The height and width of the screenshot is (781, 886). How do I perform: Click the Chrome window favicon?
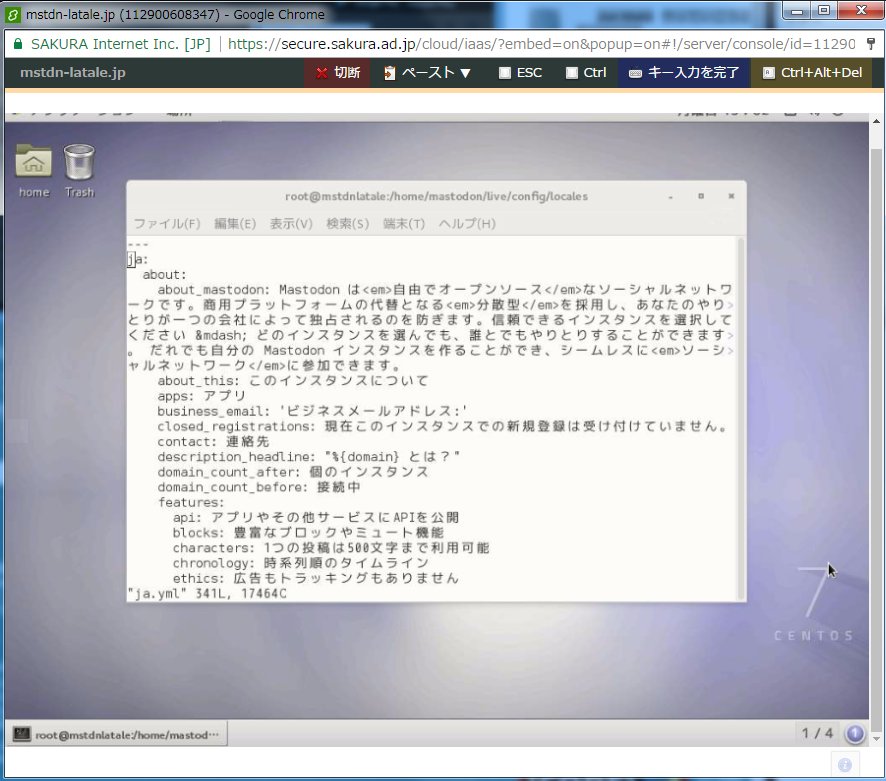pyautogui.click(x=13, y=15)
